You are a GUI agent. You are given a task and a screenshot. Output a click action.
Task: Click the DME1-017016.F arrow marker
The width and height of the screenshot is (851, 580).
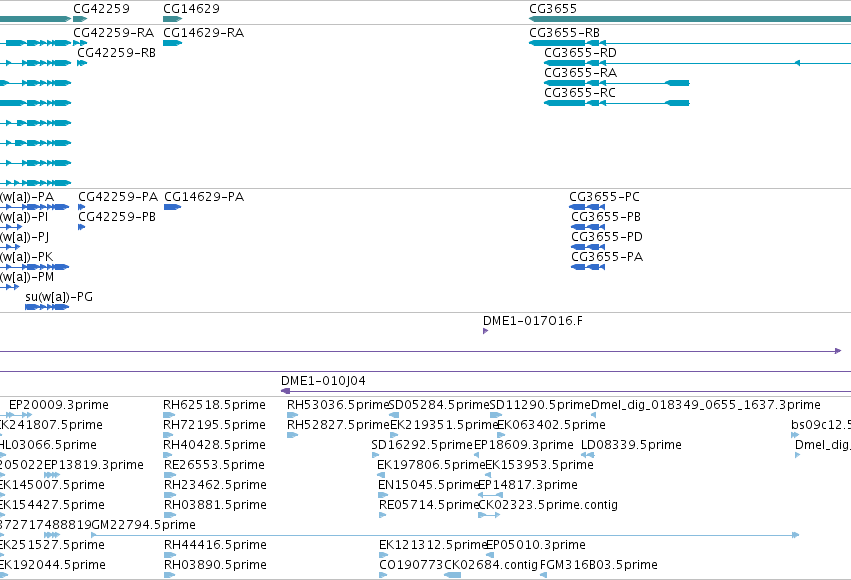485,331
